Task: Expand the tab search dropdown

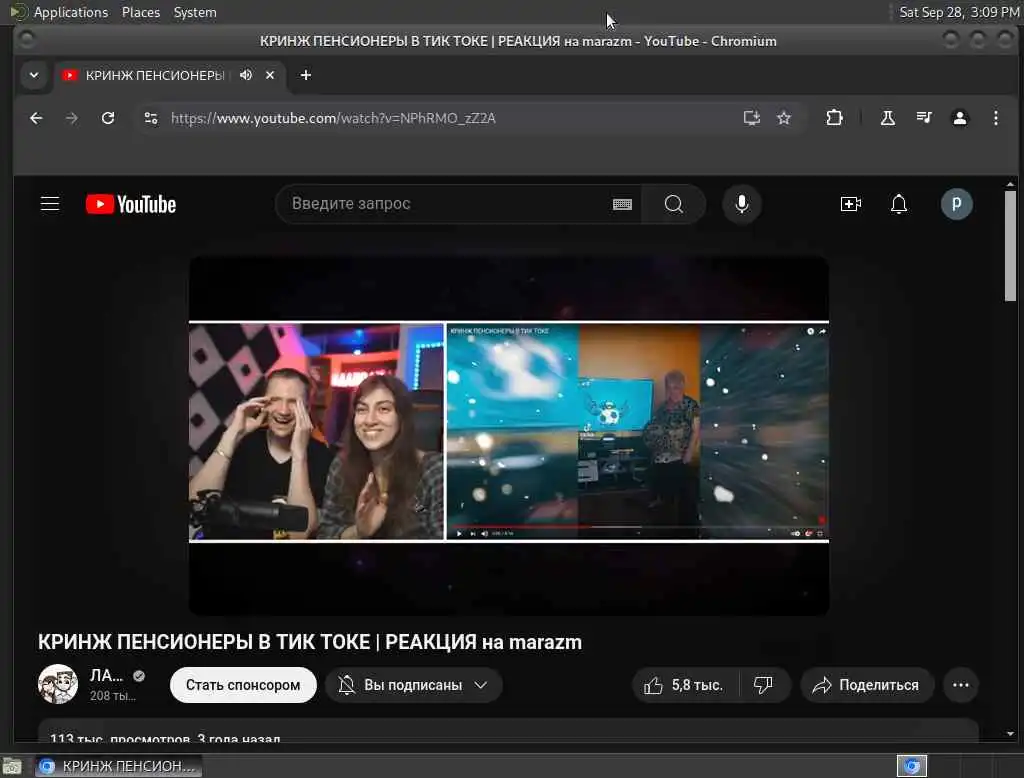Action: pyautogui.click(x=34, y=75)
